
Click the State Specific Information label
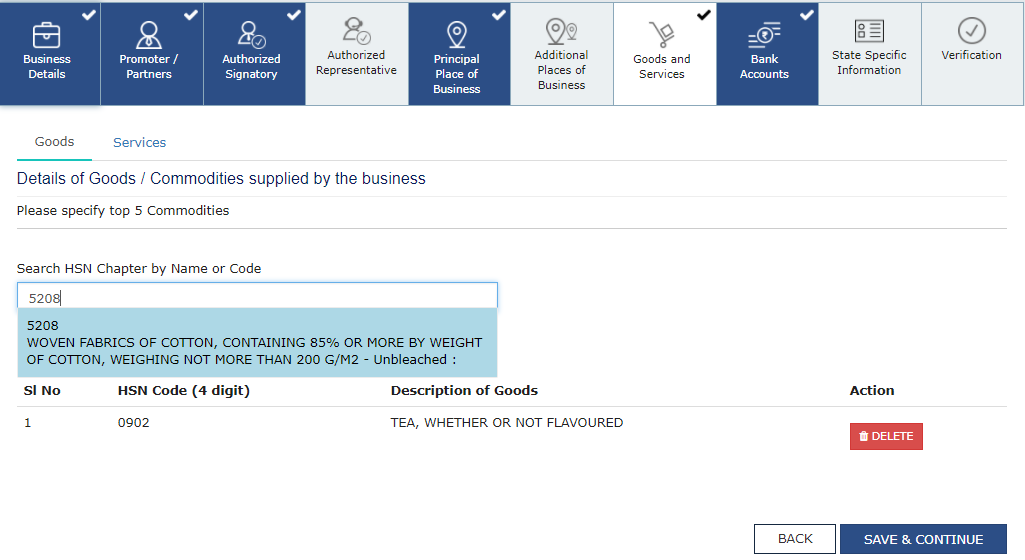[x=869, y=63]
